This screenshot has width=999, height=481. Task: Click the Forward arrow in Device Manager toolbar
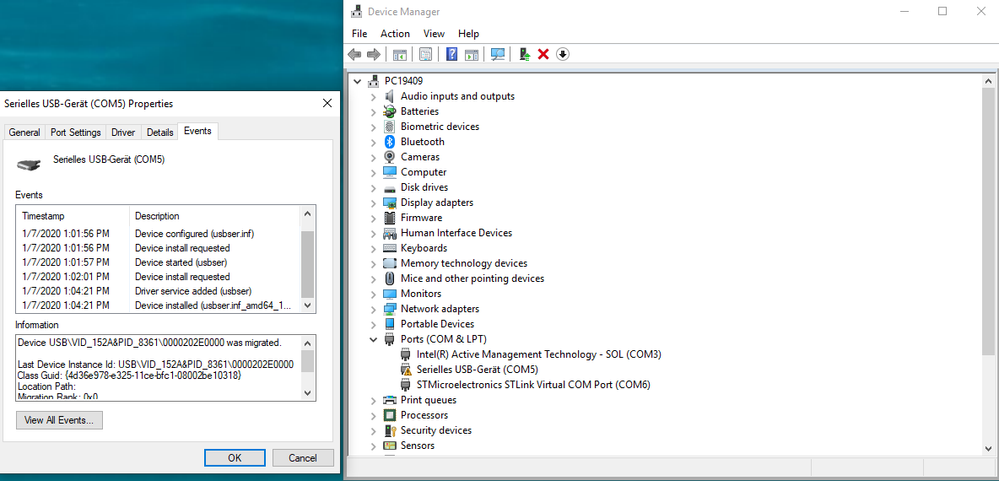374,54
